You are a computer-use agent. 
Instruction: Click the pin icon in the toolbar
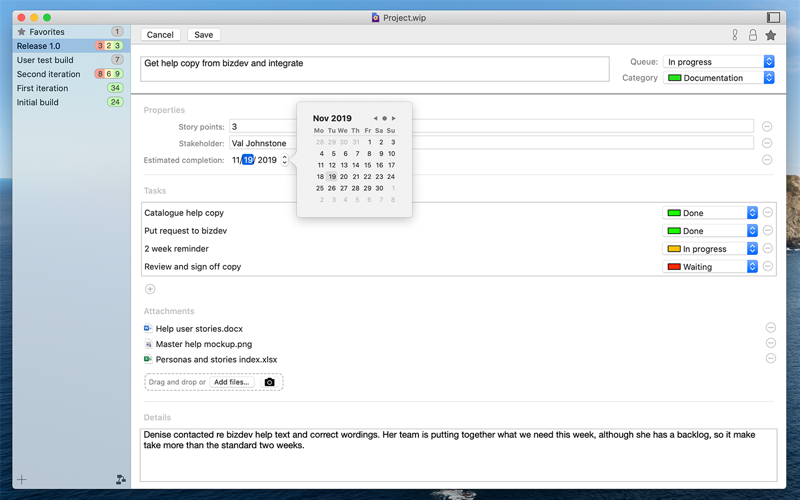pos(735,35)
